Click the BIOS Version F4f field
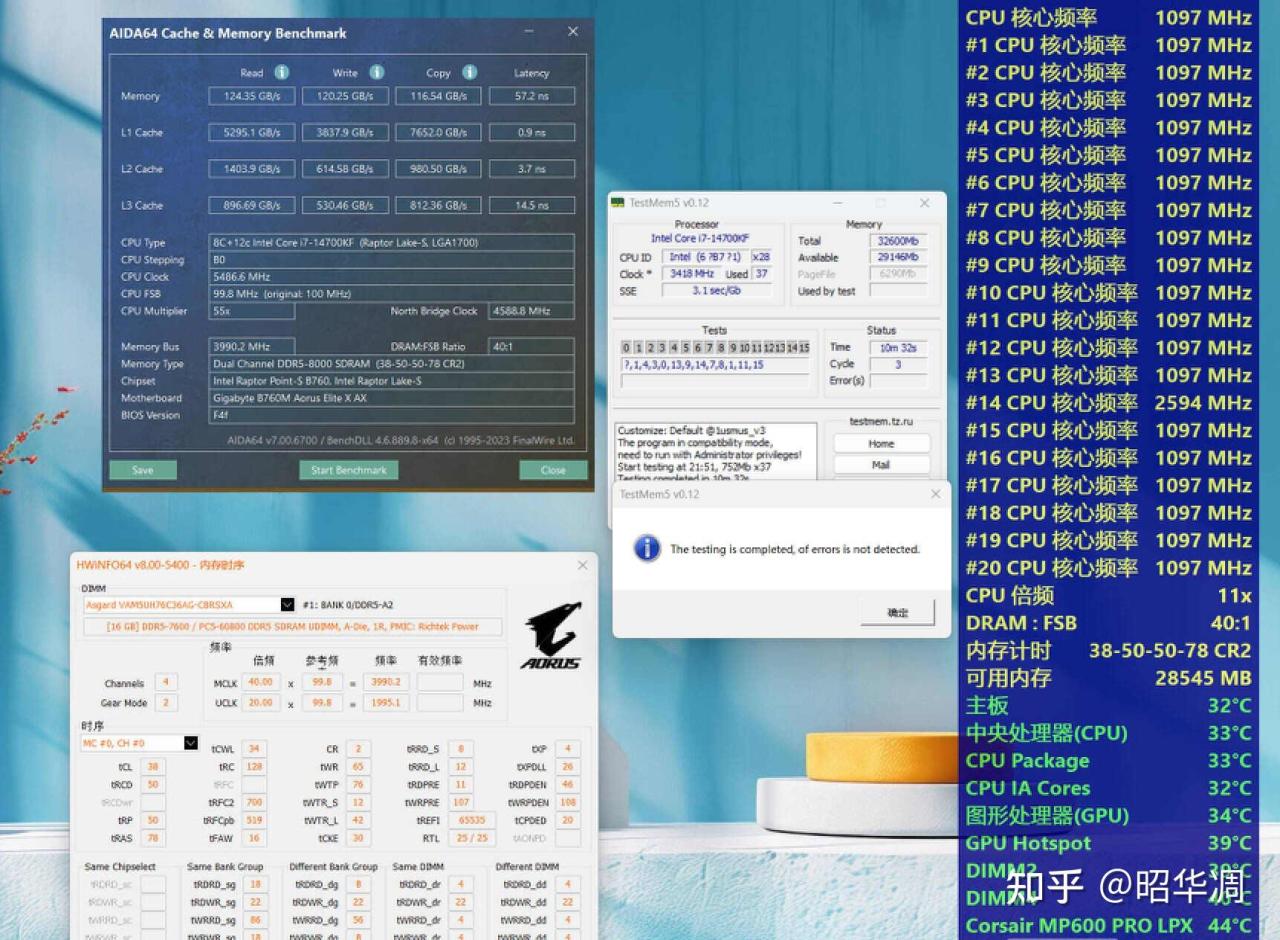 point(392,415)
